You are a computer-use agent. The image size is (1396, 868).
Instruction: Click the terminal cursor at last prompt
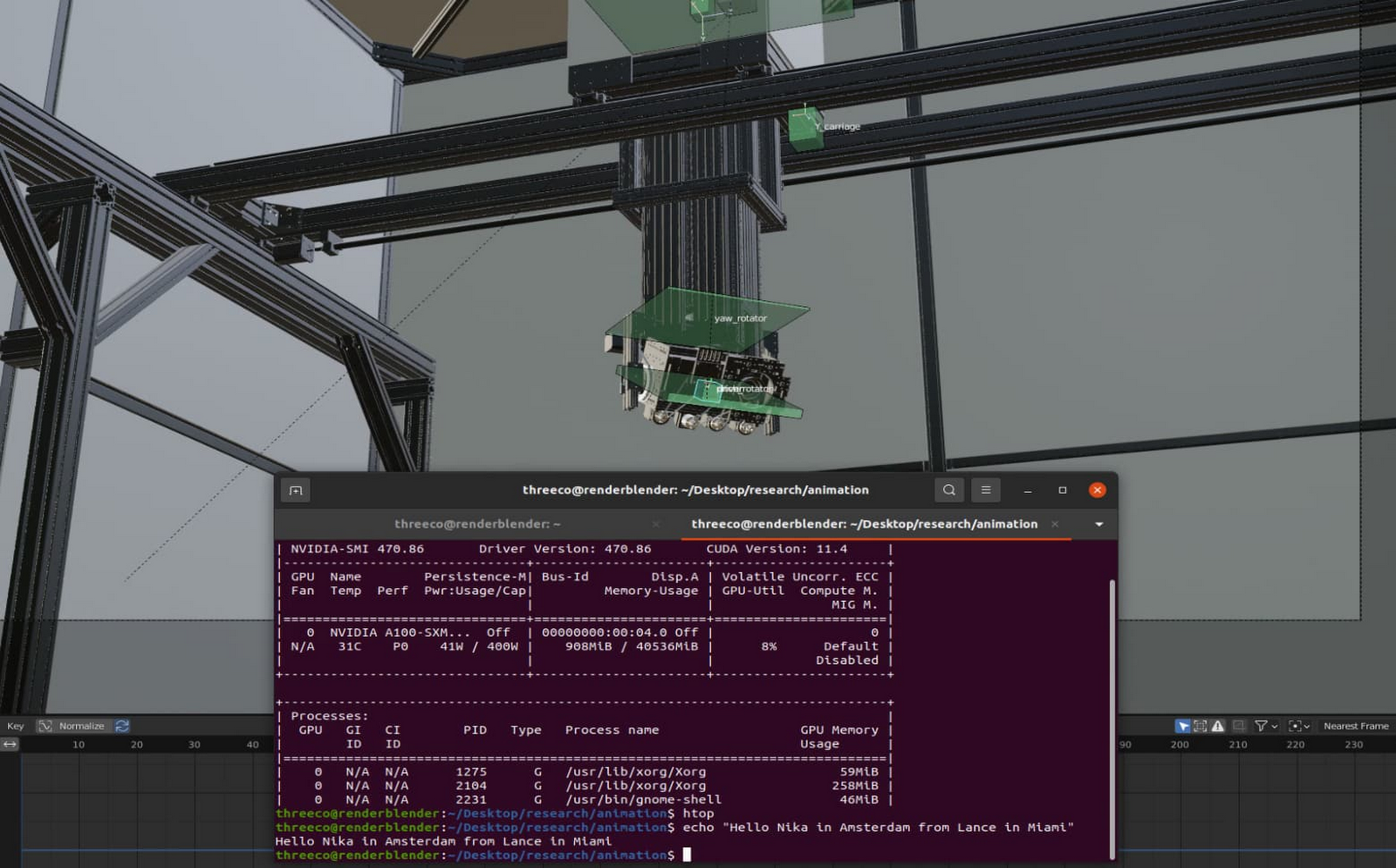click(x=687, y=855)
